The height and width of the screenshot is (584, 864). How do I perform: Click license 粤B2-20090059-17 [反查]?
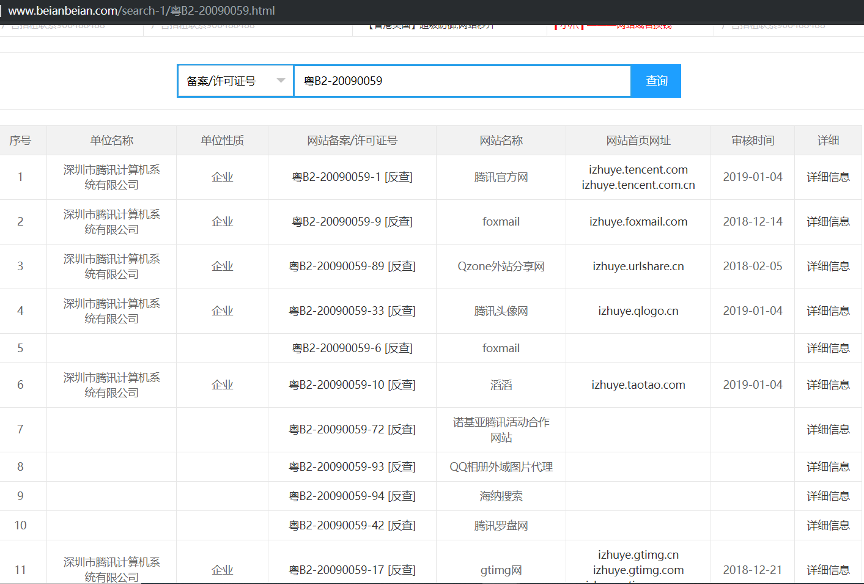pos(352,570)
